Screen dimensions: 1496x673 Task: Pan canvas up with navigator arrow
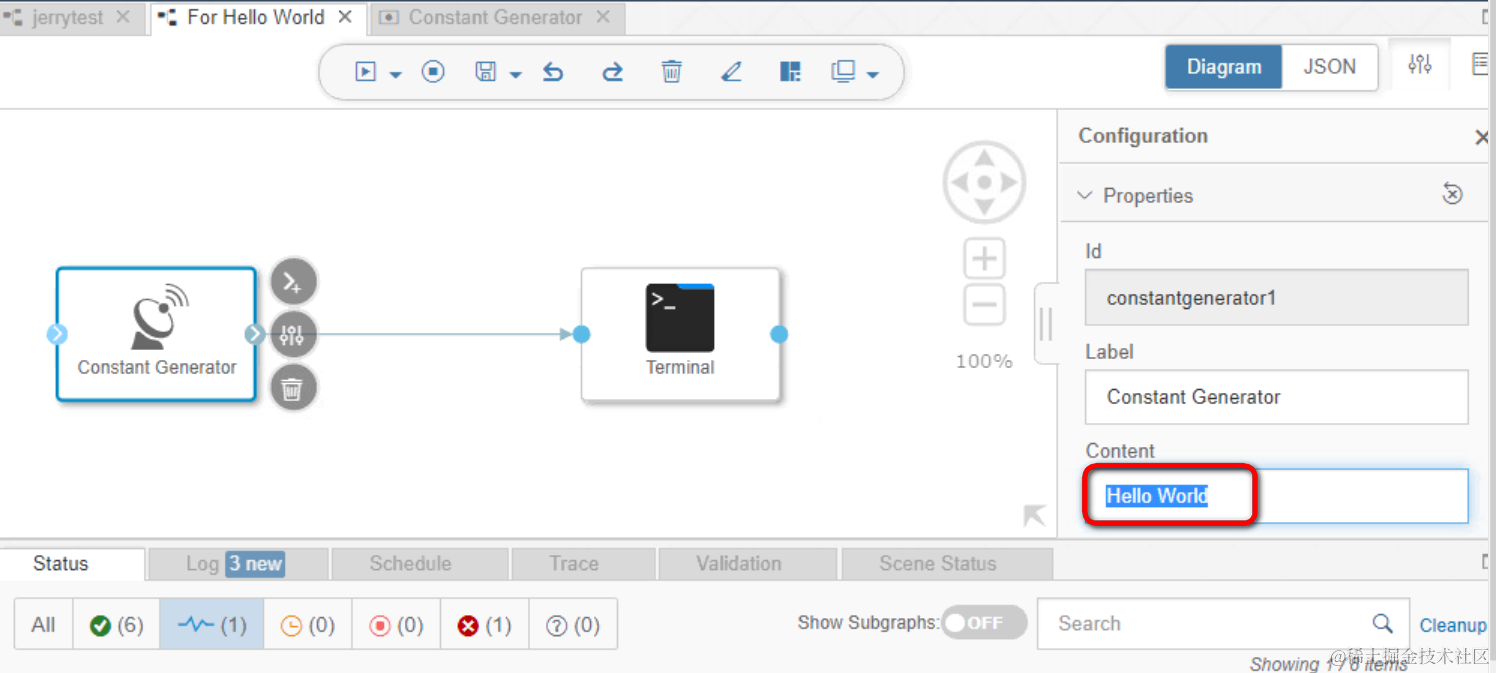pos(984,157)
